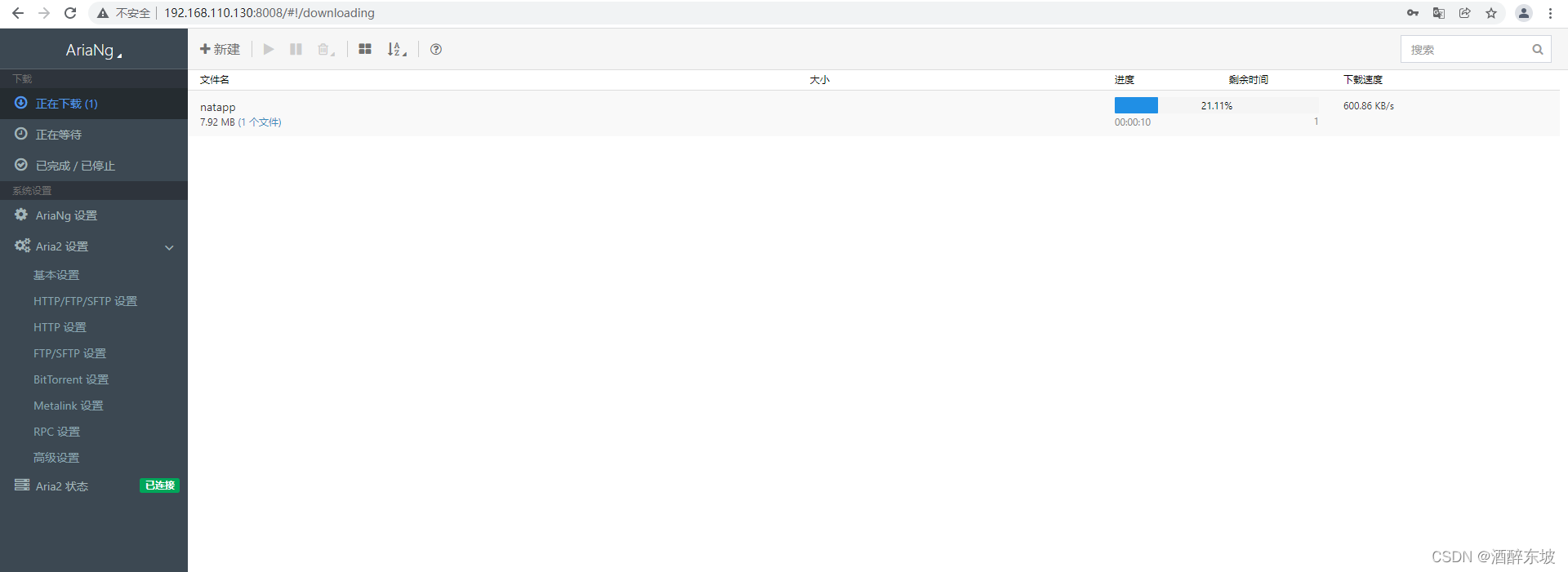The image size is (1568, 572).
Task: Click the natapp download progress bar
Action: tap(1216, 105)
